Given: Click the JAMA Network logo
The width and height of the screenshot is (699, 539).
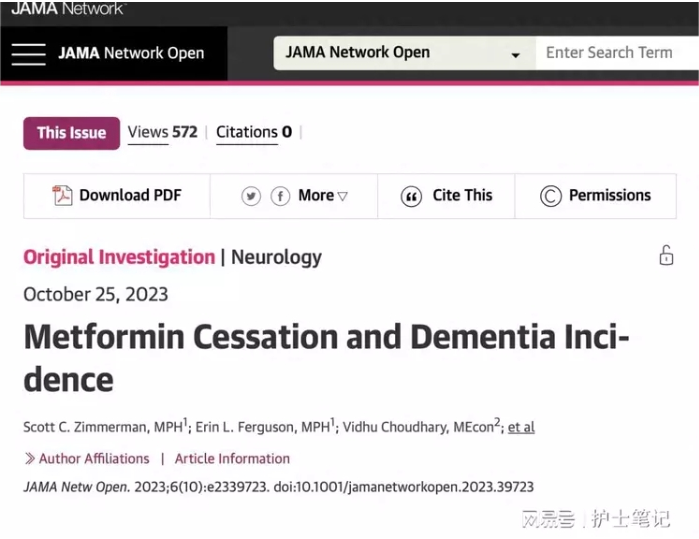Looking at the screenshot, I should click(68, 8).
